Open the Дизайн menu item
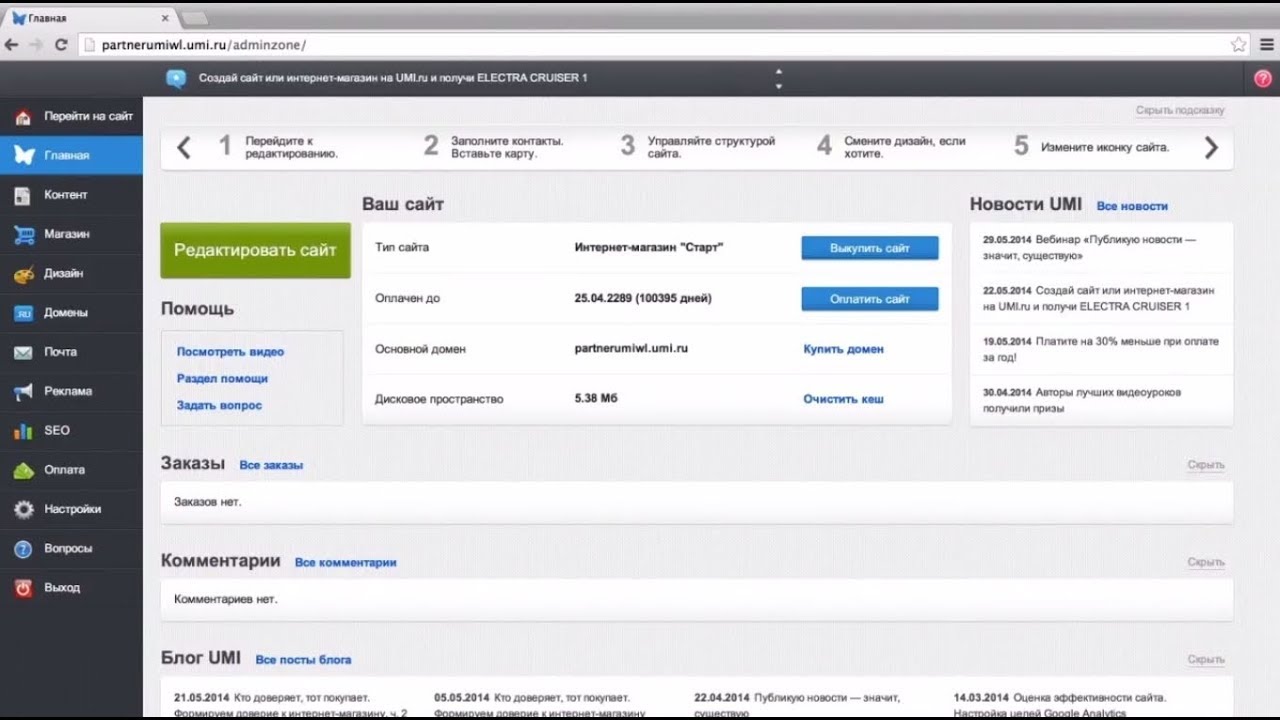Viewport: 1280px width, 720px height. pos(71,273)
